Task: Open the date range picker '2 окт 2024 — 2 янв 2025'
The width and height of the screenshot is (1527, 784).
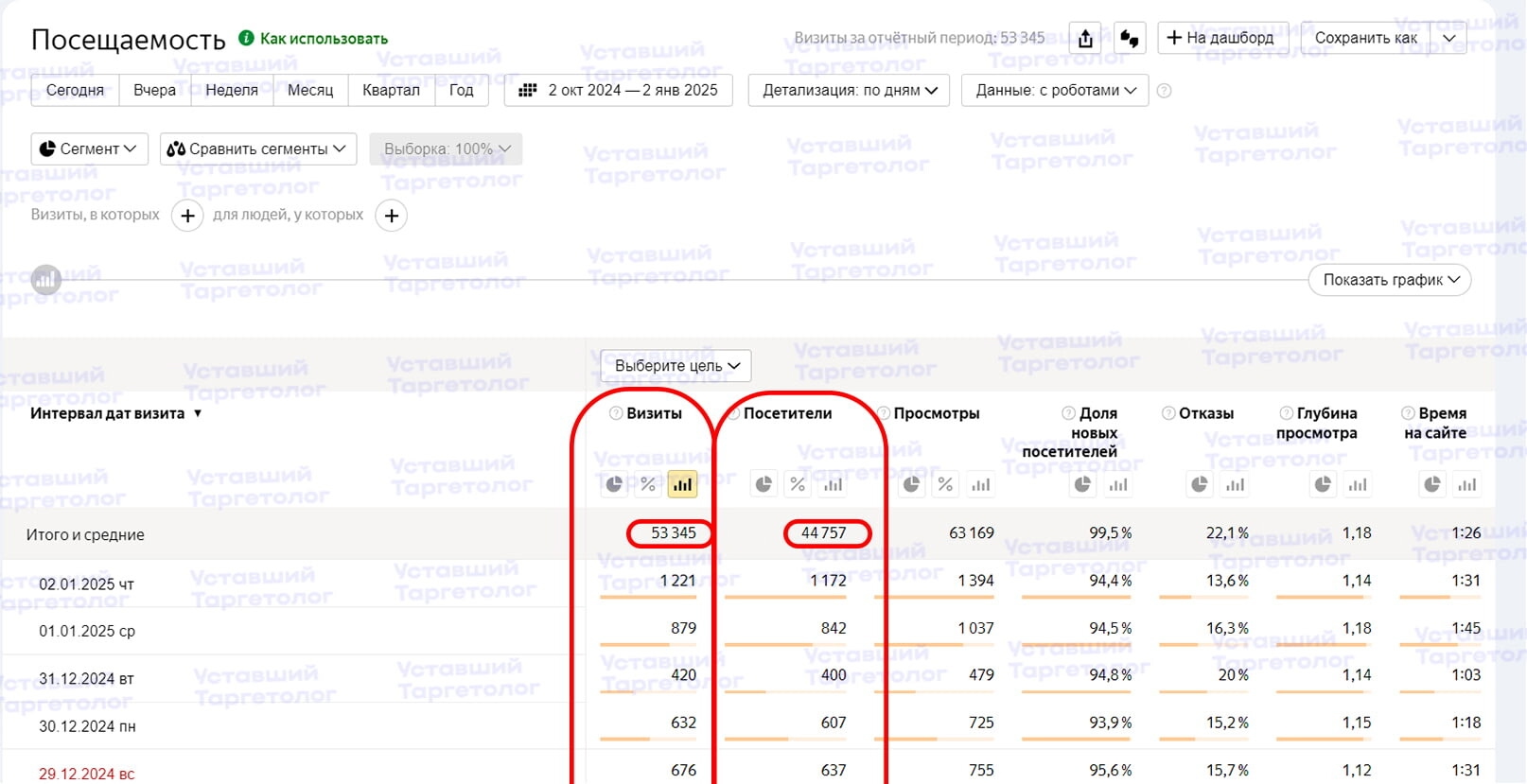Action: pyautogui.click(x=619, y=91)
